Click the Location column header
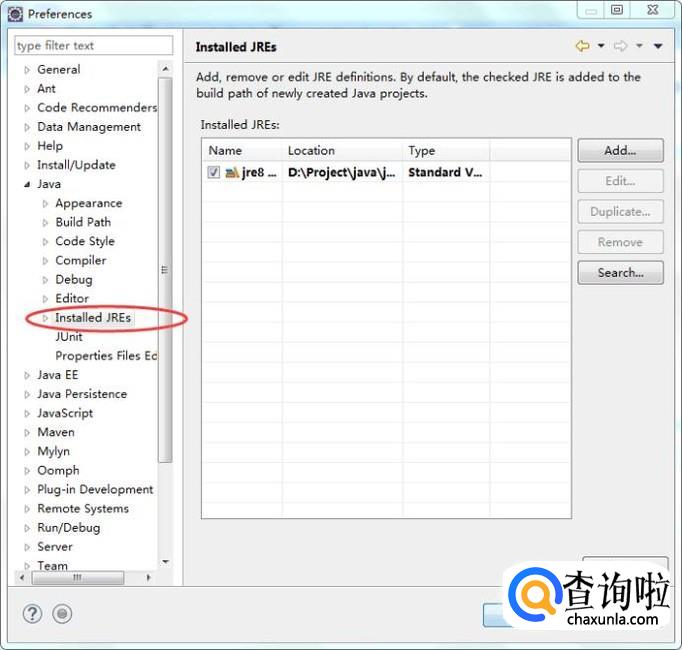 point(342,151)
